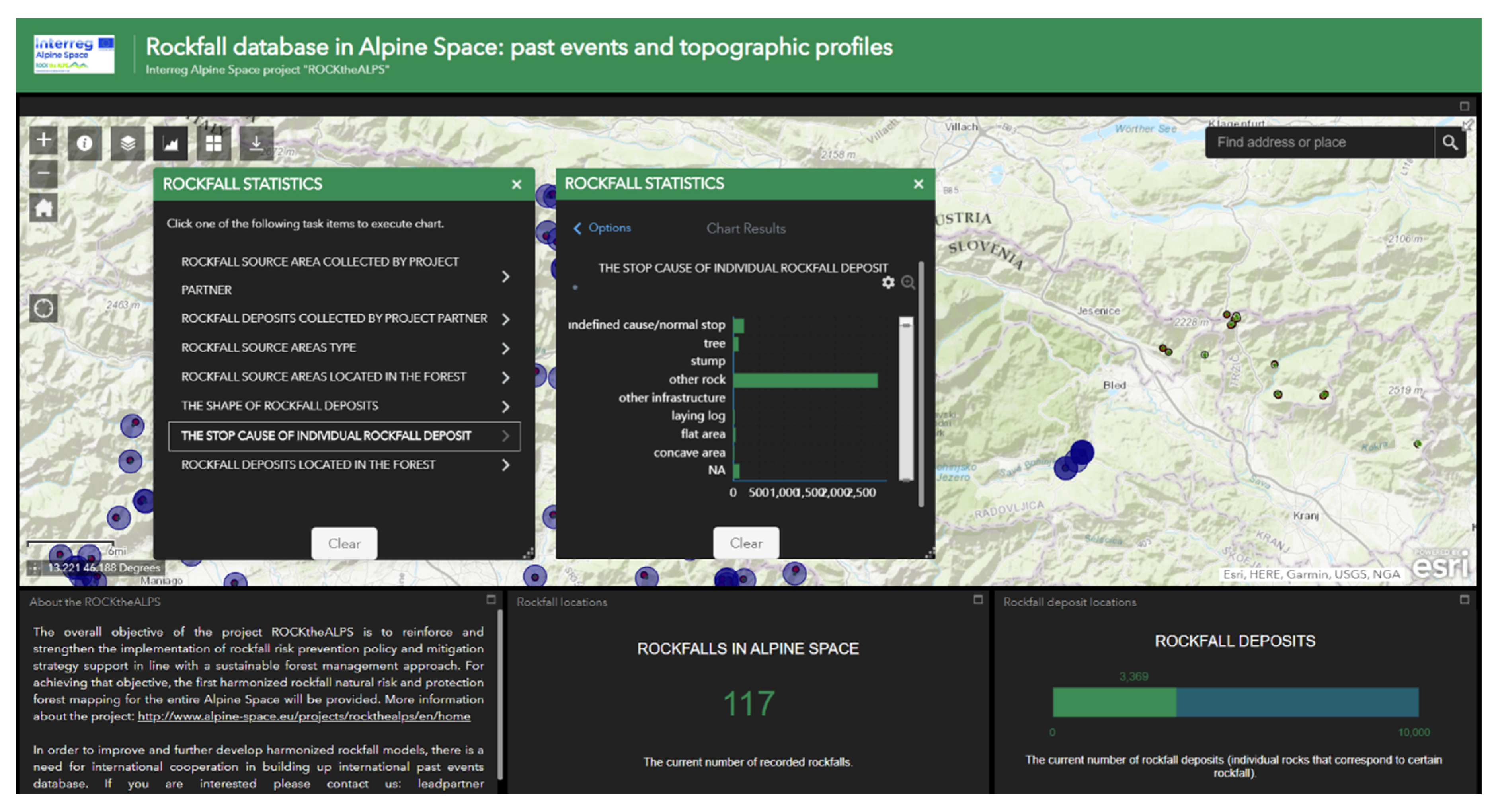Maximize the map panel via top-right icon
The width and height of the screenshot is (1496, 812).
click(x=1465, y=106)
